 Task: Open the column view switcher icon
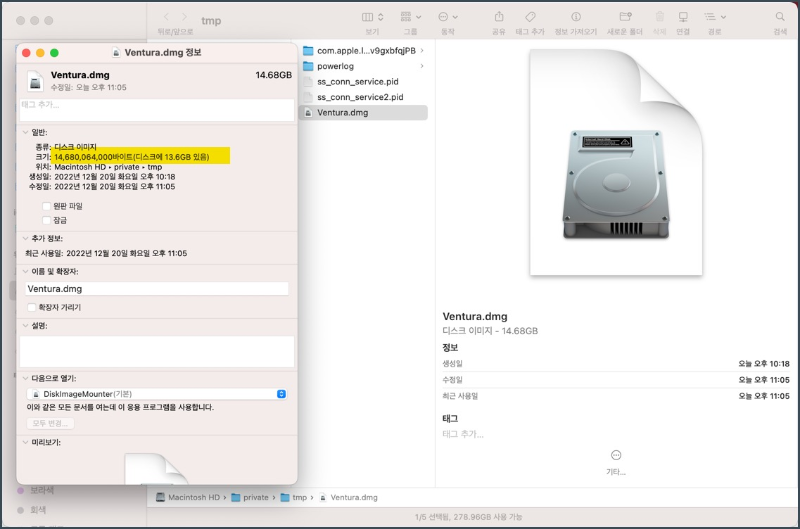click(372, 17)
